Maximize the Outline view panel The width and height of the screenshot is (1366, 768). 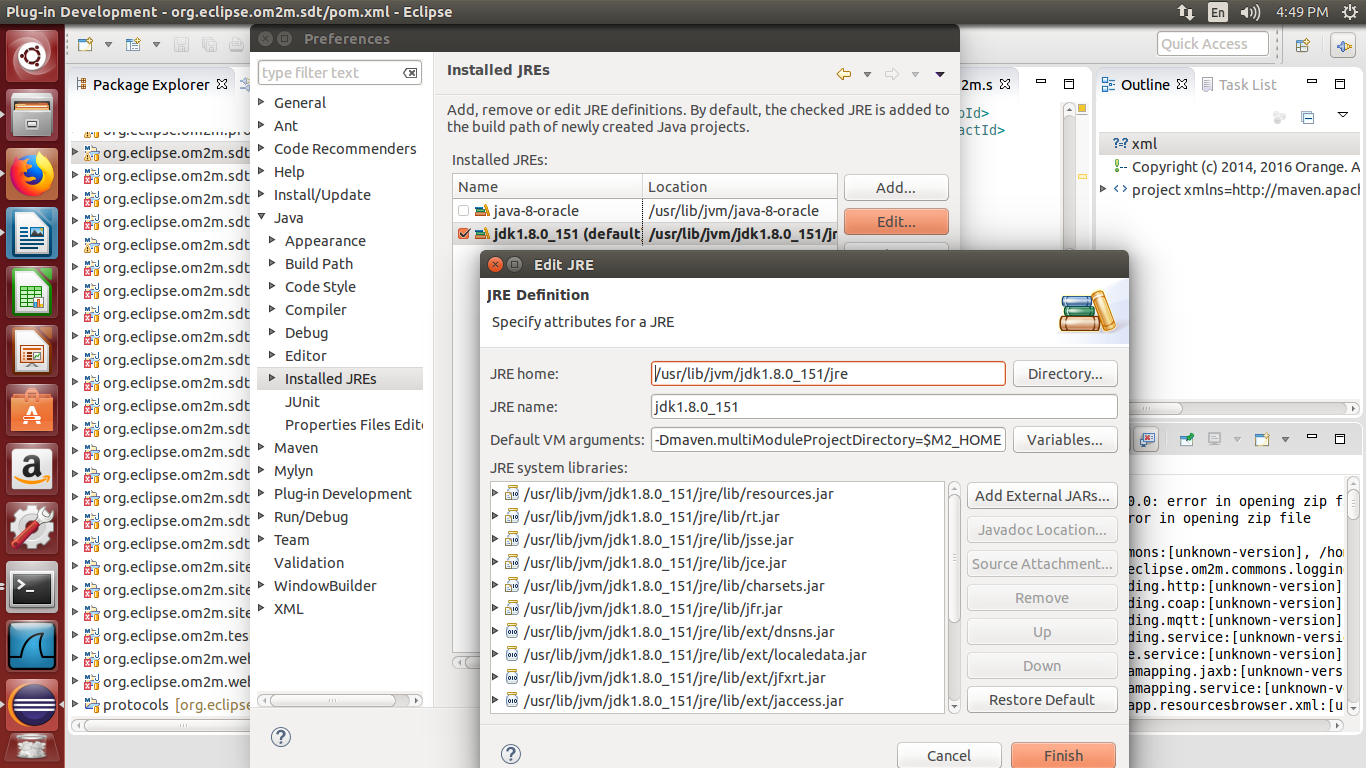tap(1342, 84)
